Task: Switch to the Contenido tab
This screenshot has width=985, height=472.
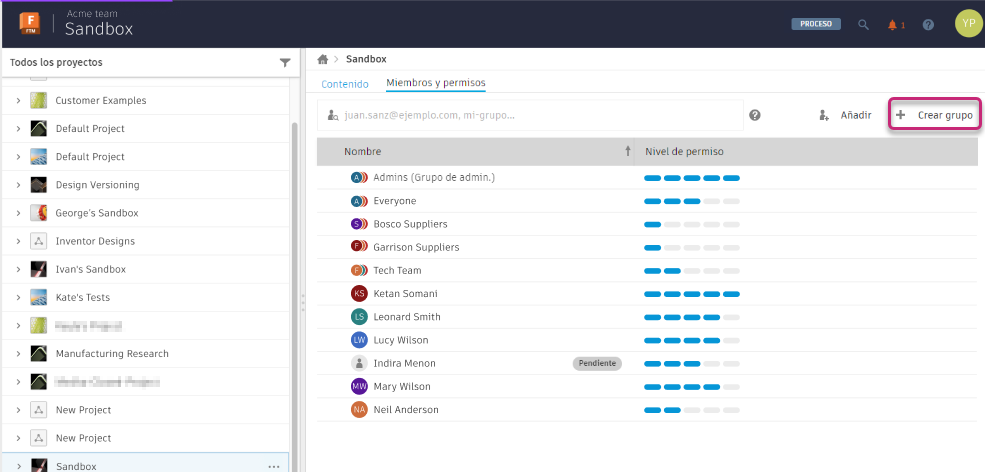Action: coord(345,83)
